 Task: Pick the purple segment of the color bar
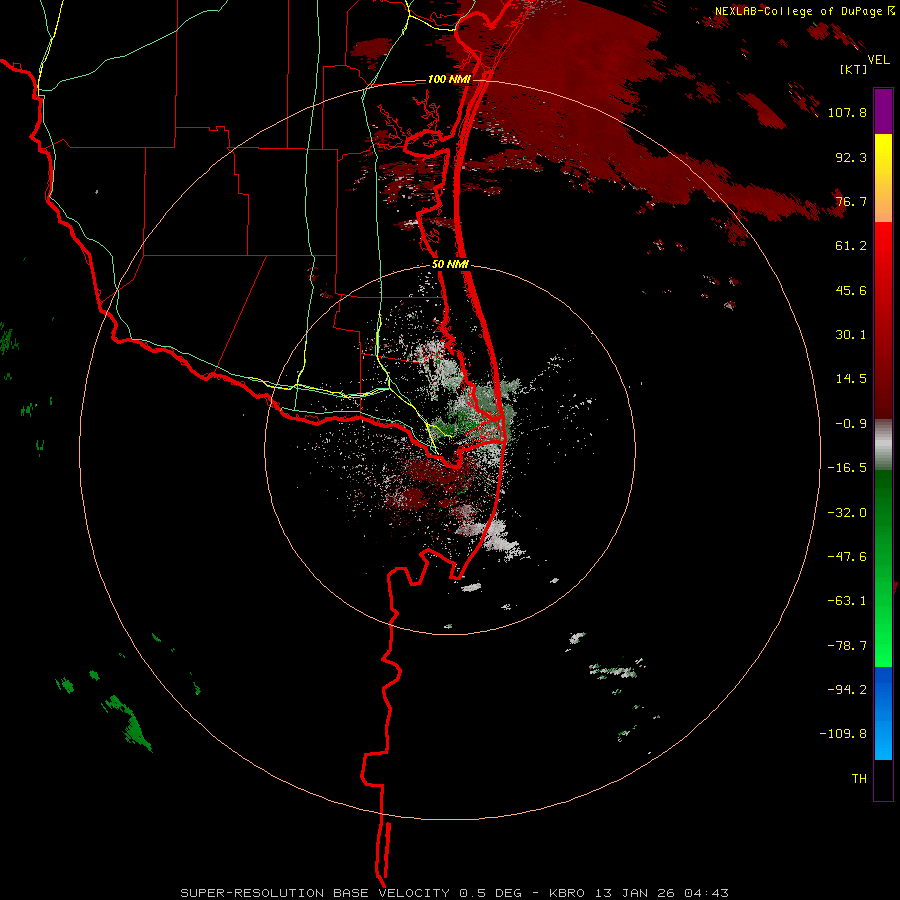(x=883, y=112)
